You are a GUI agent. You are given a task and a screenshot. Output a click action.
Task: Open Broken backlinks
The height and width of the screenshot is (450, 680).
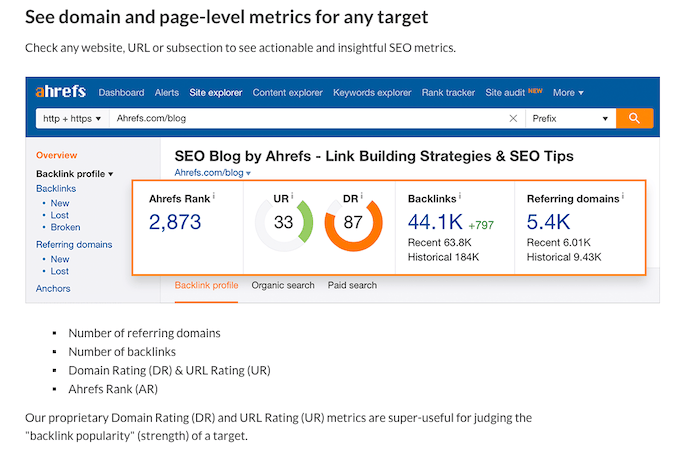click(65, 227)
